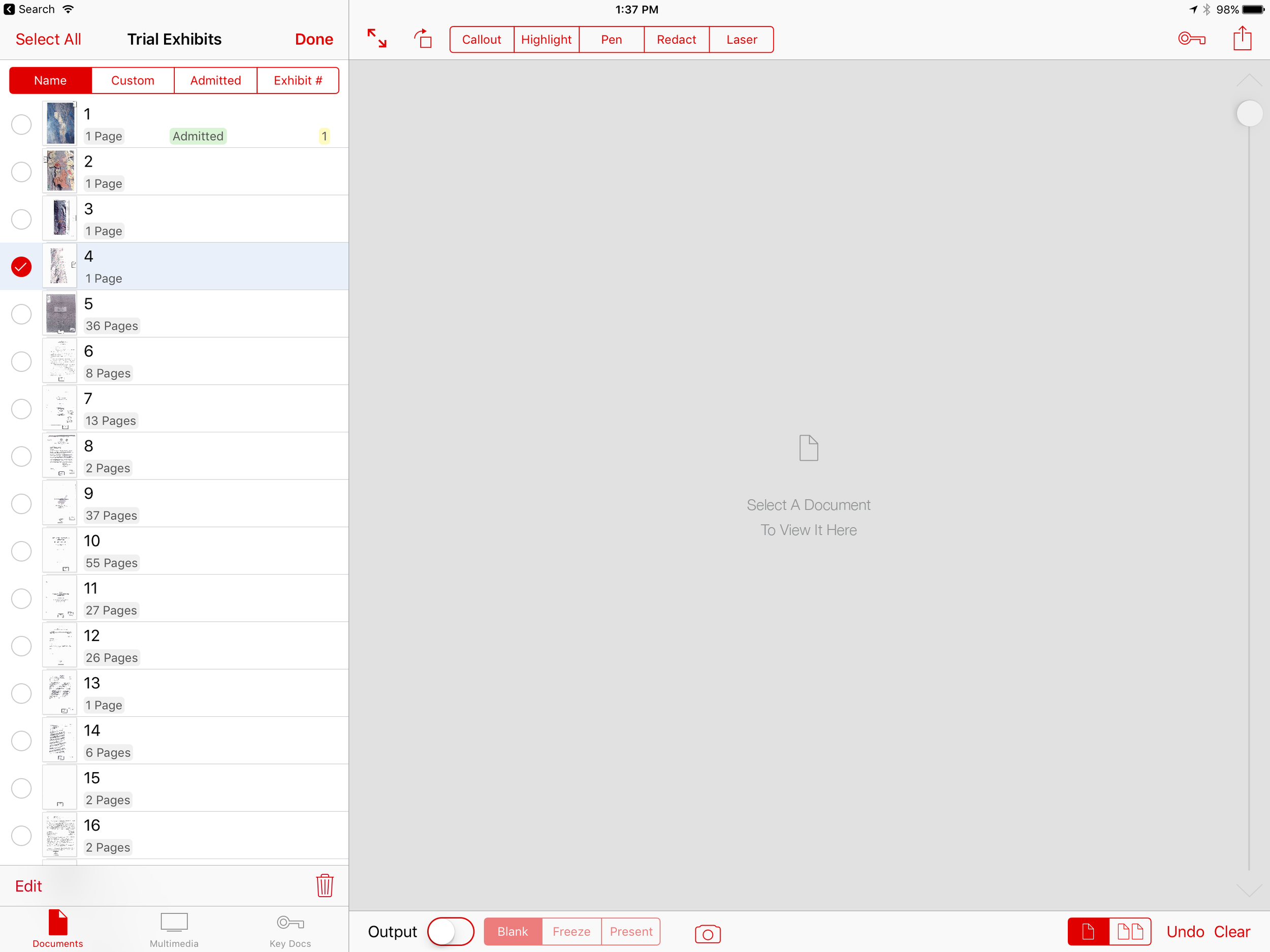Open the Multimedia tab
1270x952 pixels.
point(174,930)
